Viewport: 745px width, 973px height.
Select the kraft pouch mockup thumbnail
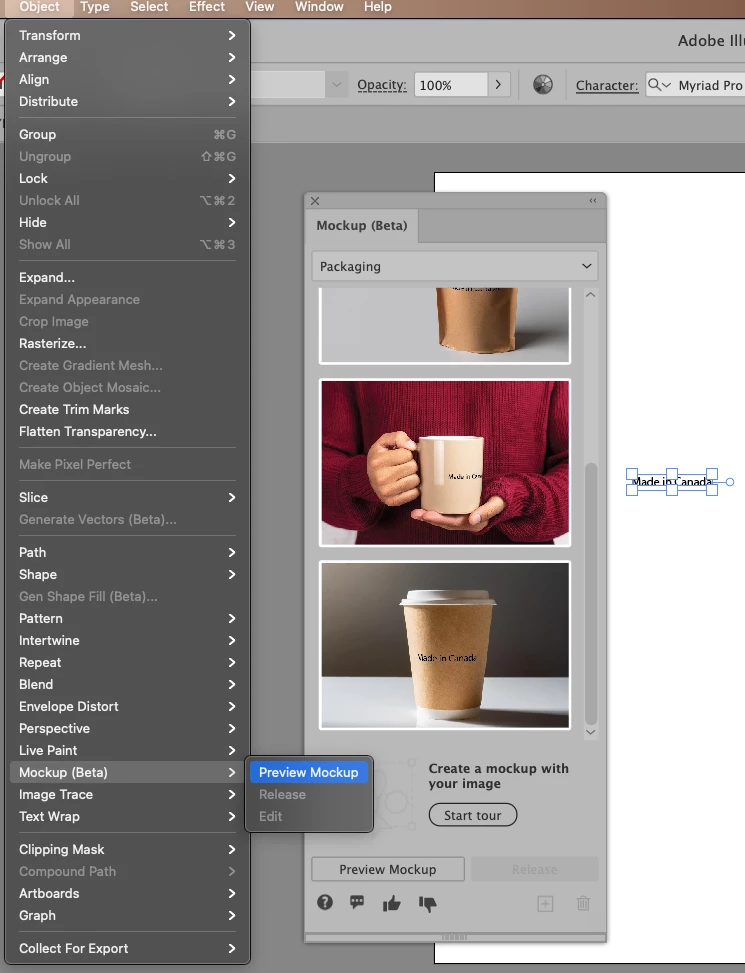click(x=445, y=325)
